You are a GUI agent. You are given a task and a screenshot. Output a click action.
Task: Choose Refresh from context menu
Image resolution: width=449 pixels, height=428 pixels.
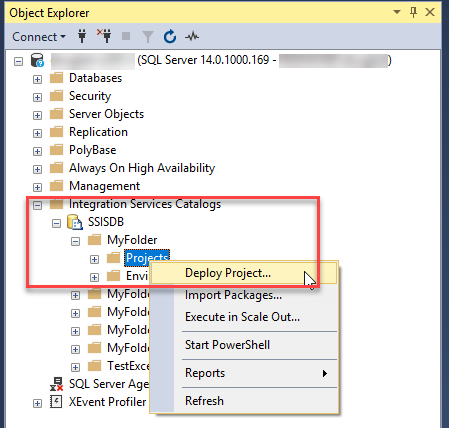(x=245, y=401)
